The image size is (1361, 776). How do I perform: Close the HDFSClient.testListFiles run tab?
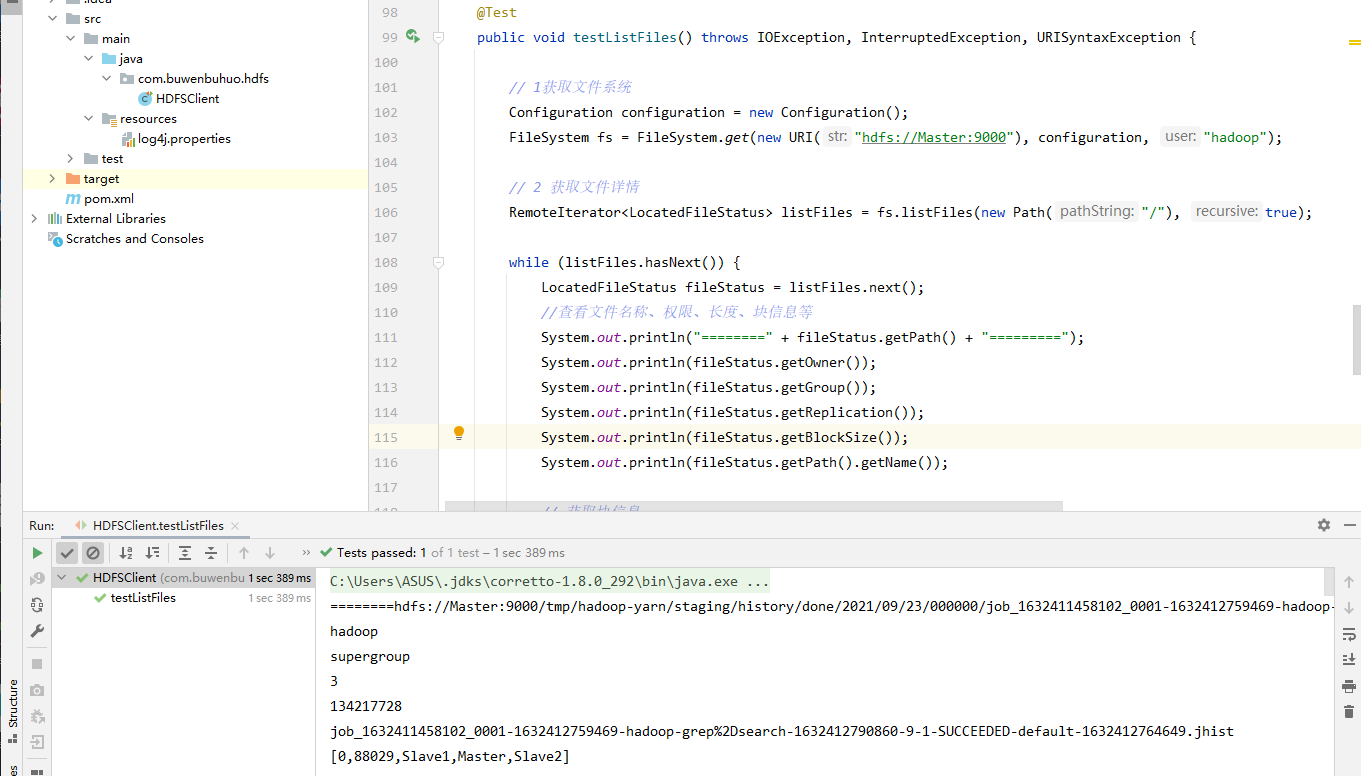[x=234, y=526]
